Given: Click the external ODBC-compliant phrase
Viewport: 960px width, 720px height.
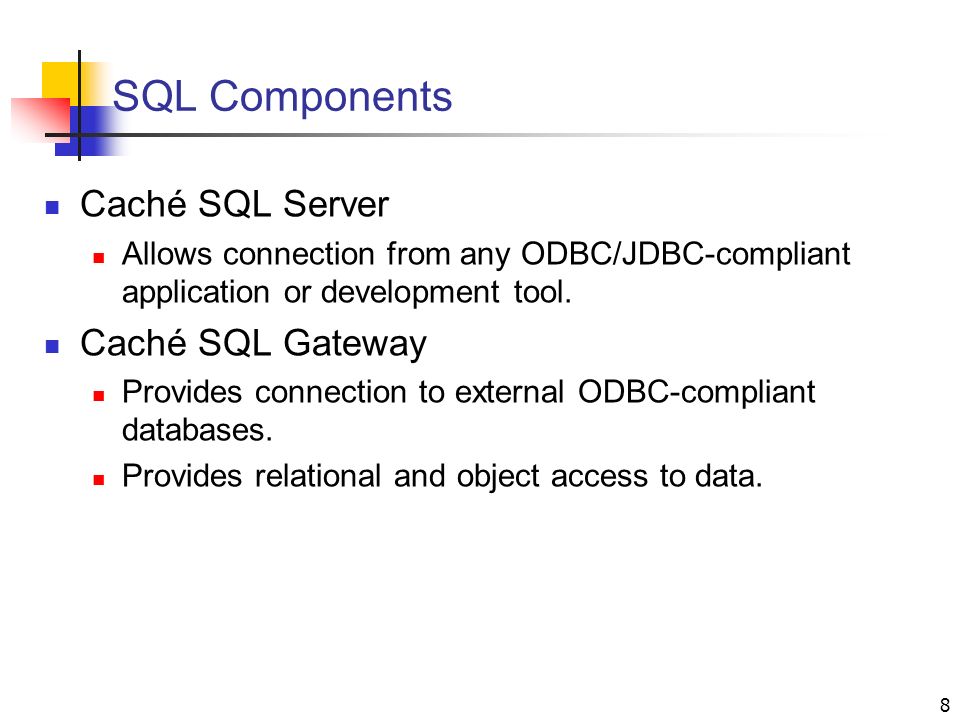Looking at the screenshot, I should 635,392.
